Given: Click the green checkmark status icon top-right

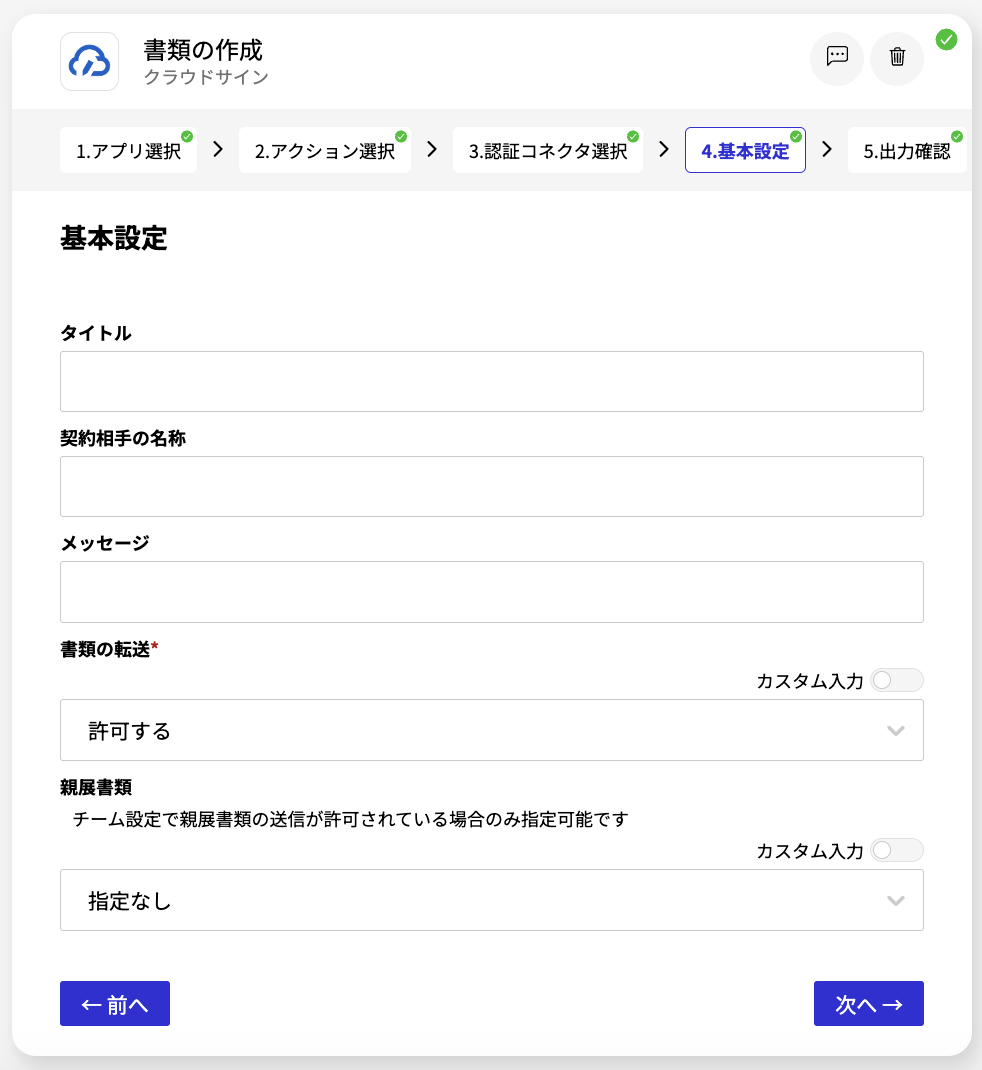Looking at the screenshot, I should click(946, 40).
